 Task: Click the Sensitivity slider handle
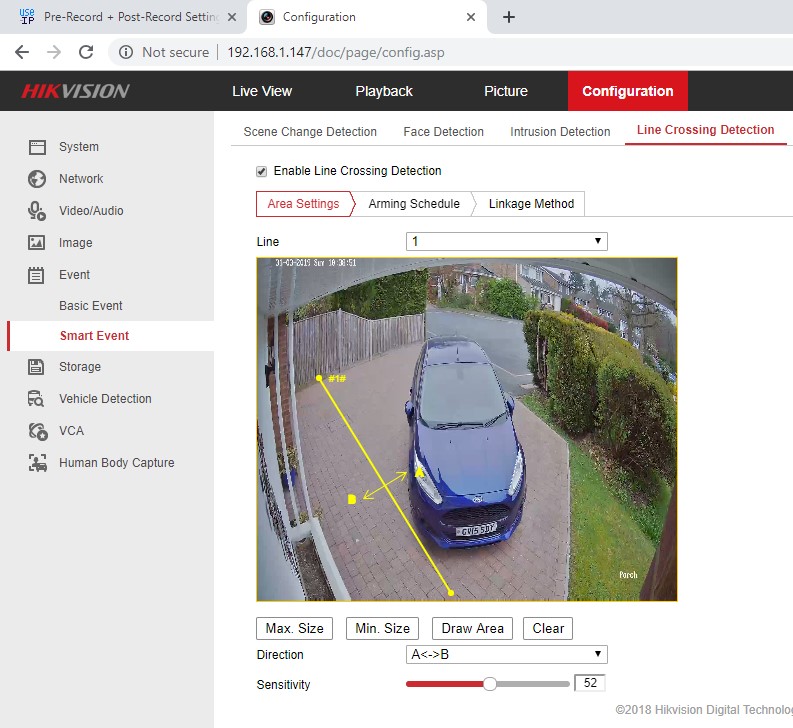coord(490,684)
